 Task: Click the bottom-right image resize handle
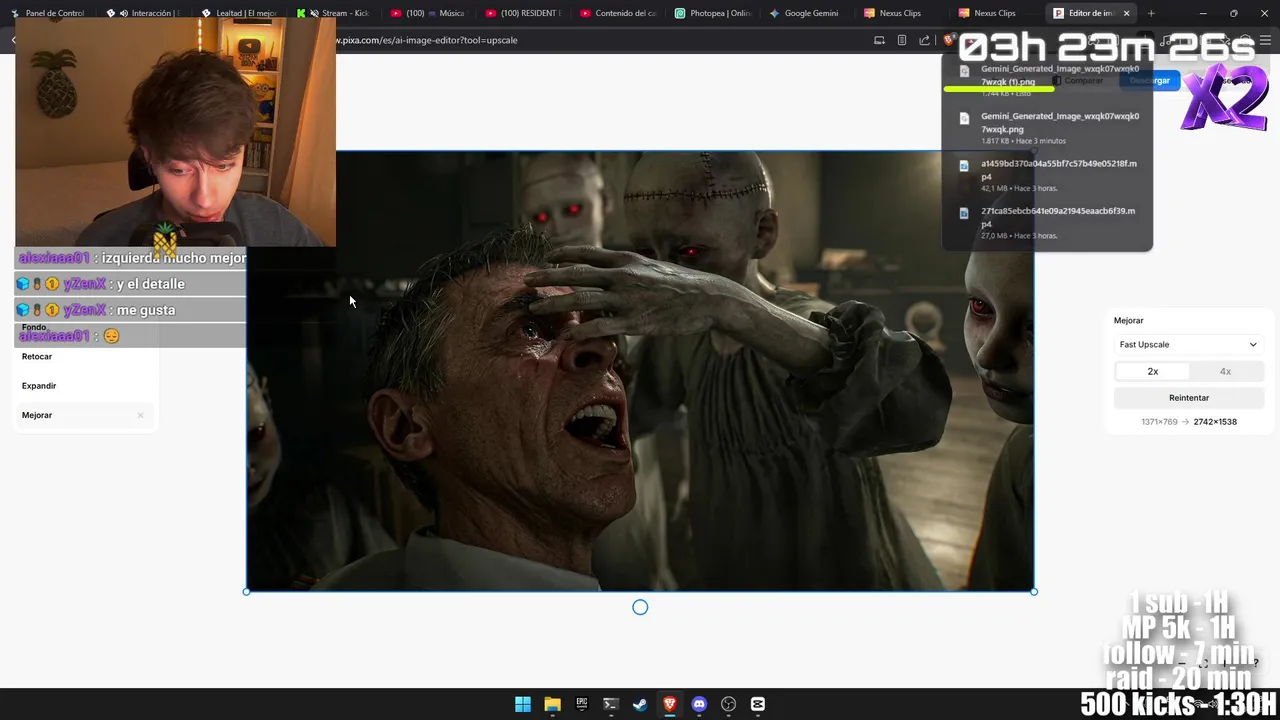coord(1034,592)
